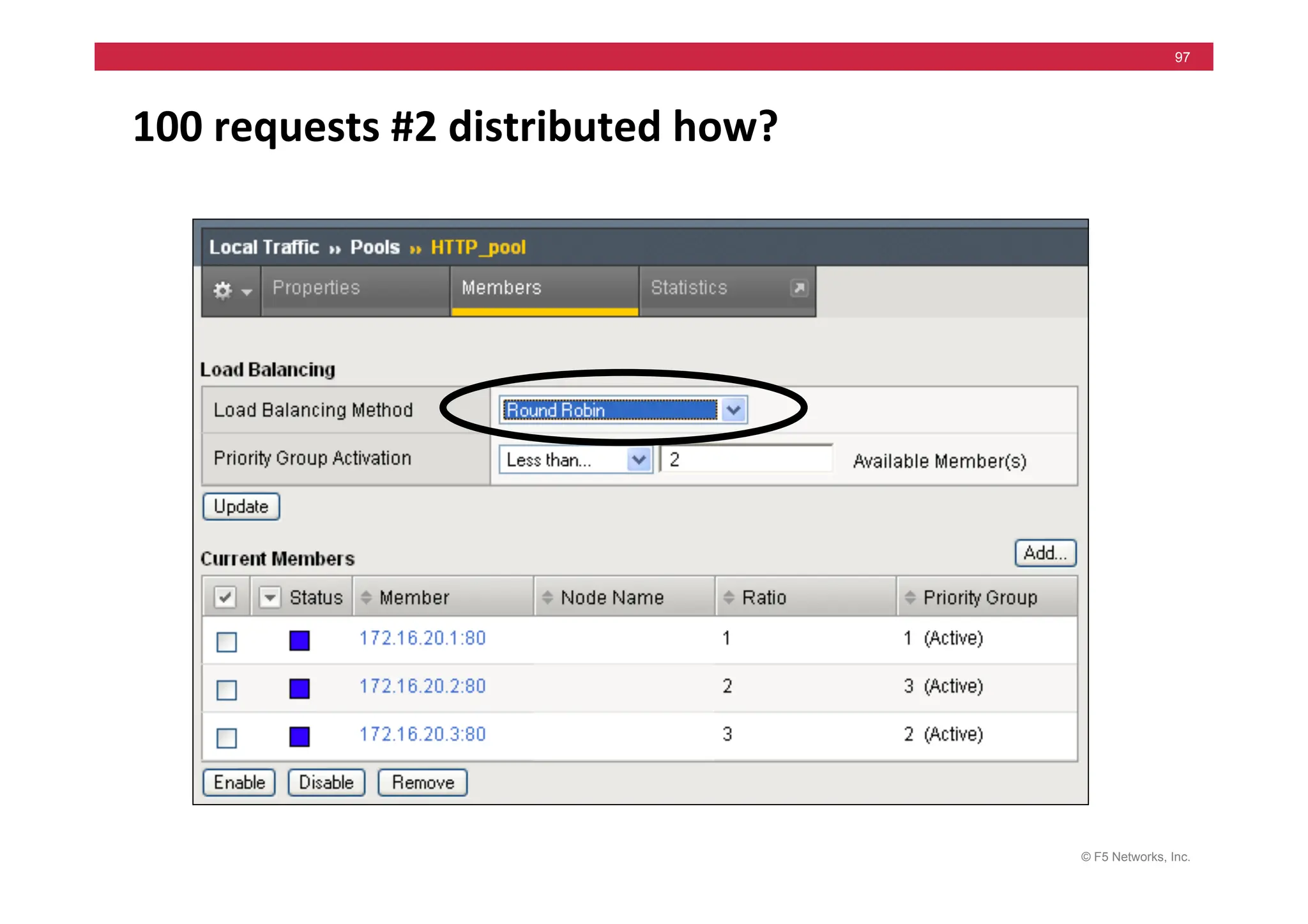Open the Load Balancing Method dropdown

click(x=623, y=410)
